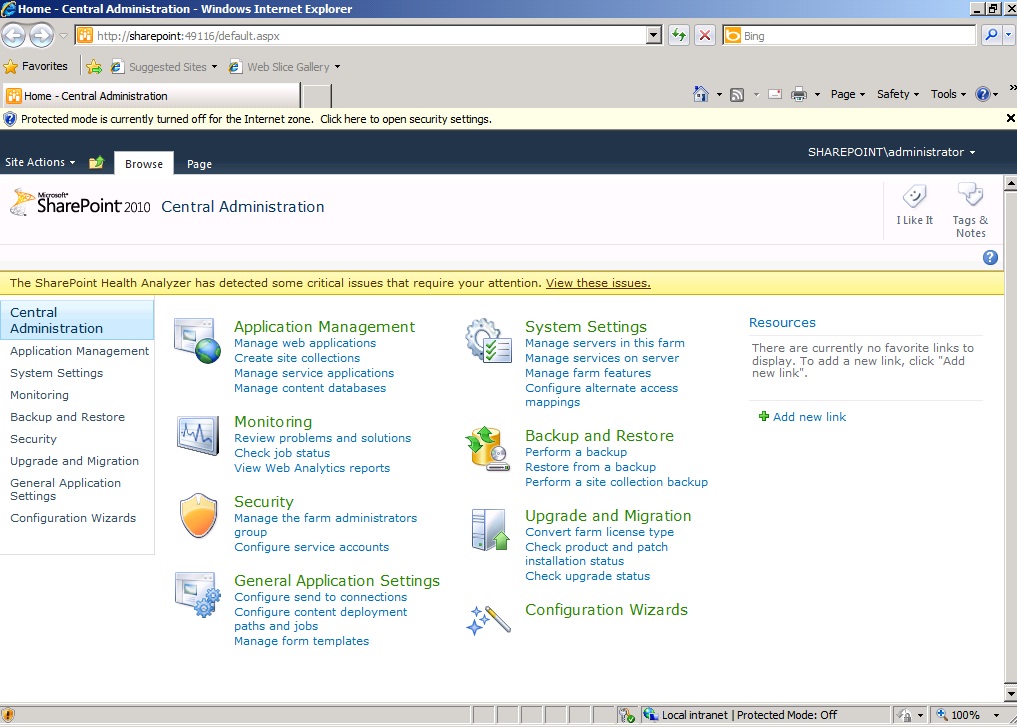The height and width of the screenshot is (727, 1017).
Task: Click the Configure service accounts link
Action: (311, 547)
